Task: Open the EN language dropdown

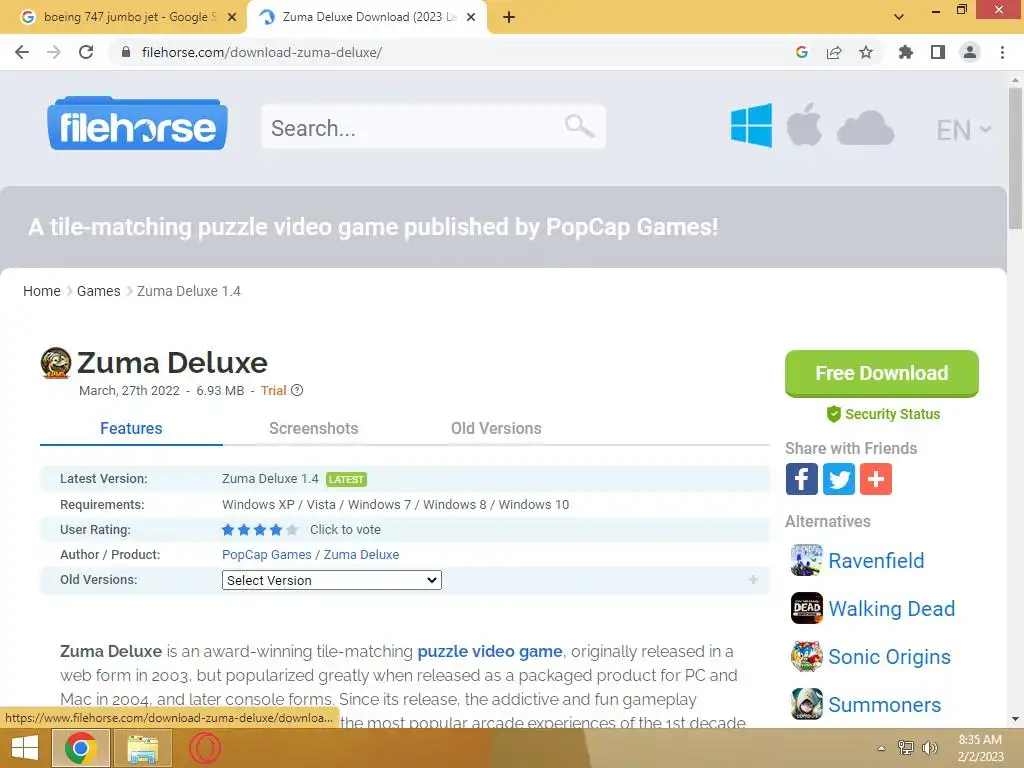Action: click(963, 130)
